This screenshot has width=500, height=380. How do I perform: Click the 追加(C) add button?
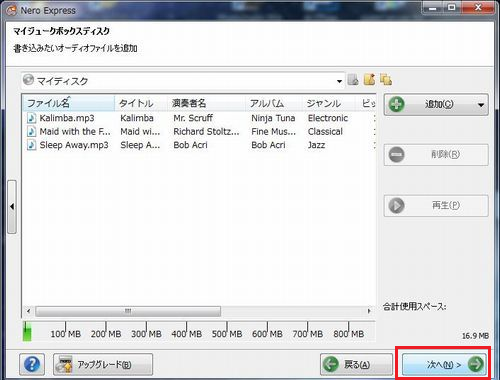pyautogui.click(x=436, y=105)
